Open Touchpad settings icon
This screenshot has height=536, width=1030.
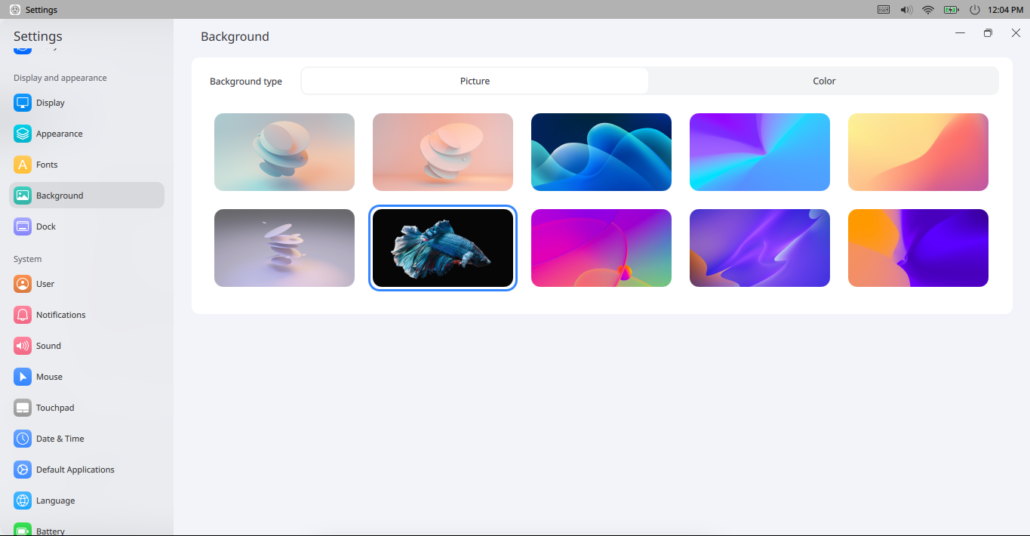click(x=22, y=407)
